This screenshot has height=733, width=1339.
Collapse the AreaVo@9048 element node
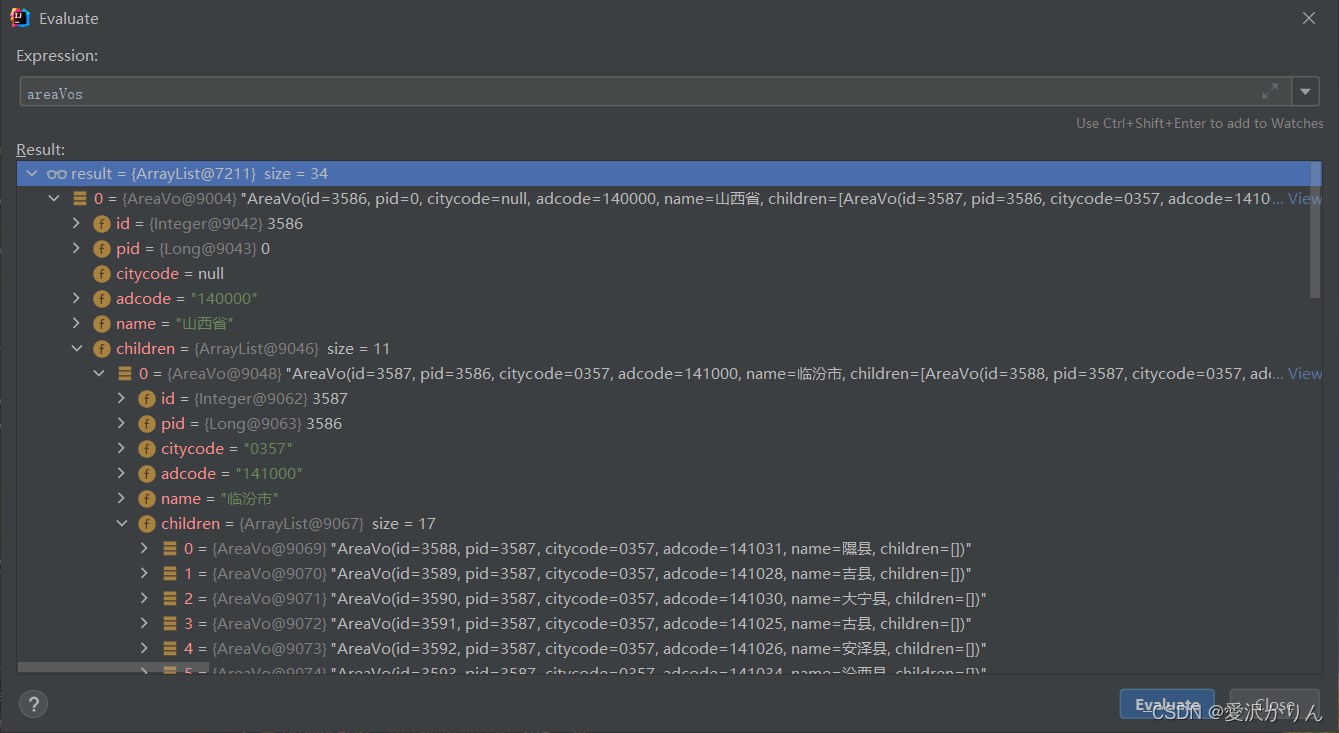(100, 374)
